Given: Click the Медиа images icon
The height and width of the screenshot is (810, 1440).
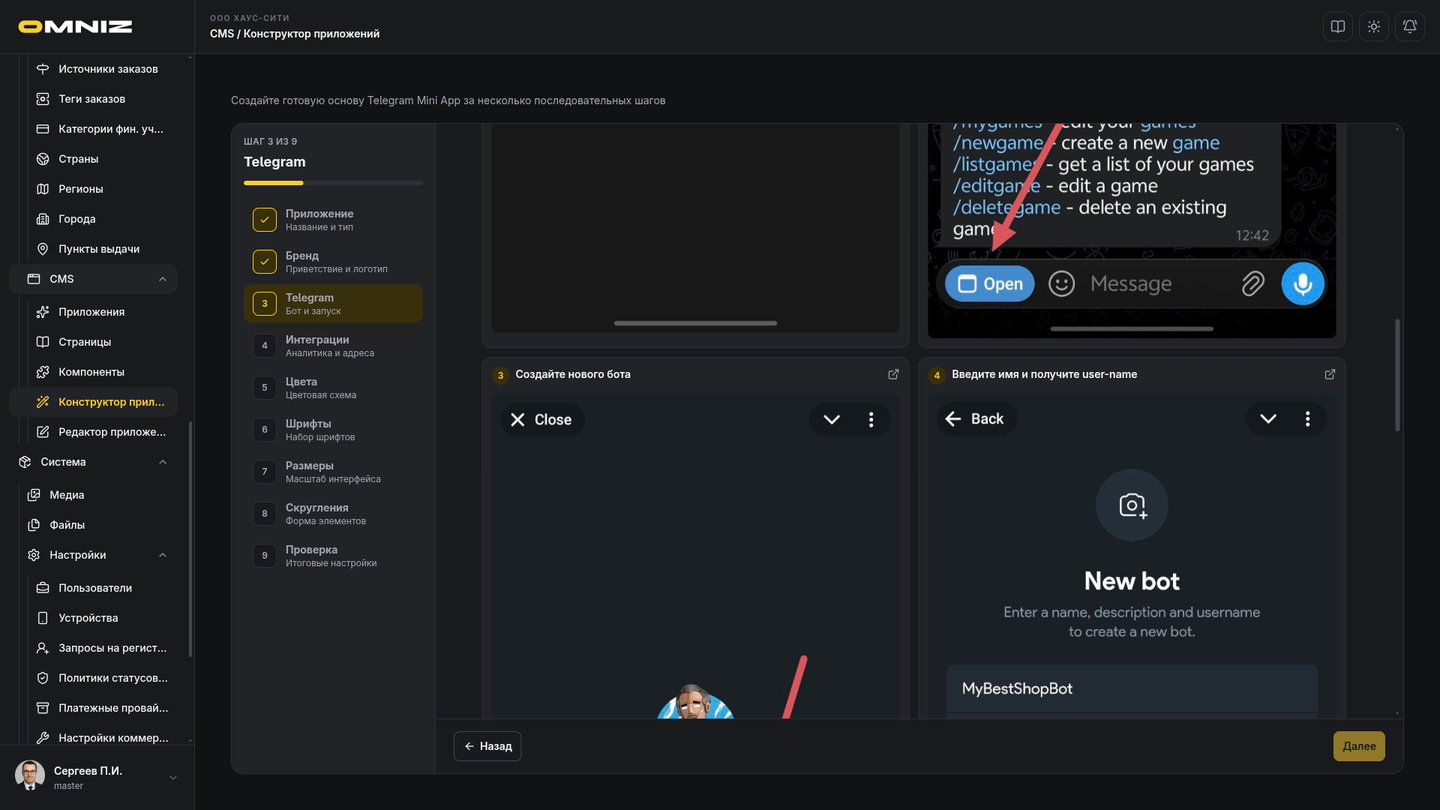Looking at the screenshot, I should tap(34, 495).
